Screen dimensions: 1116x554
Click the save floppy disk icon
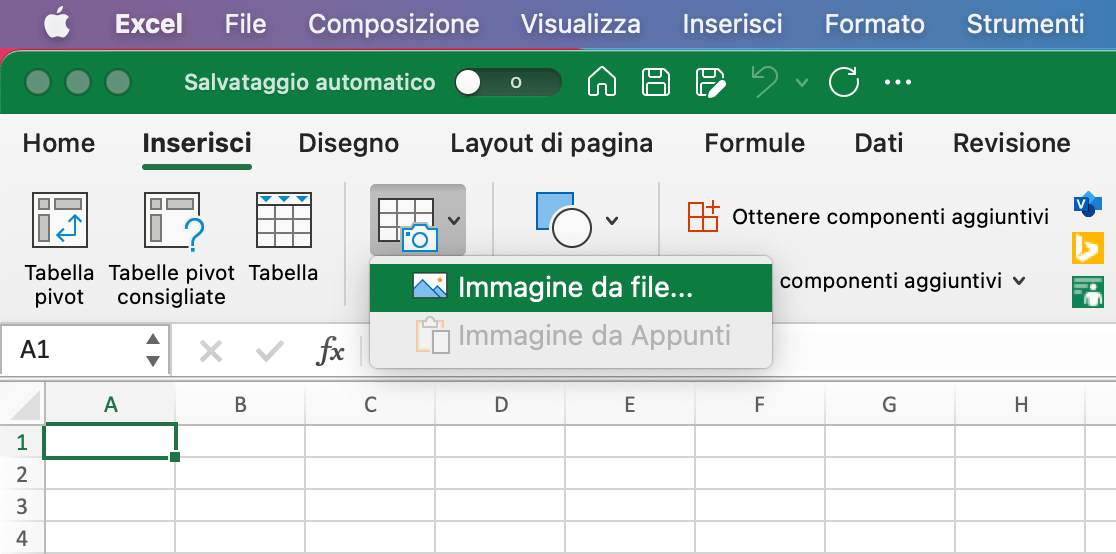(x=655, y=82)
